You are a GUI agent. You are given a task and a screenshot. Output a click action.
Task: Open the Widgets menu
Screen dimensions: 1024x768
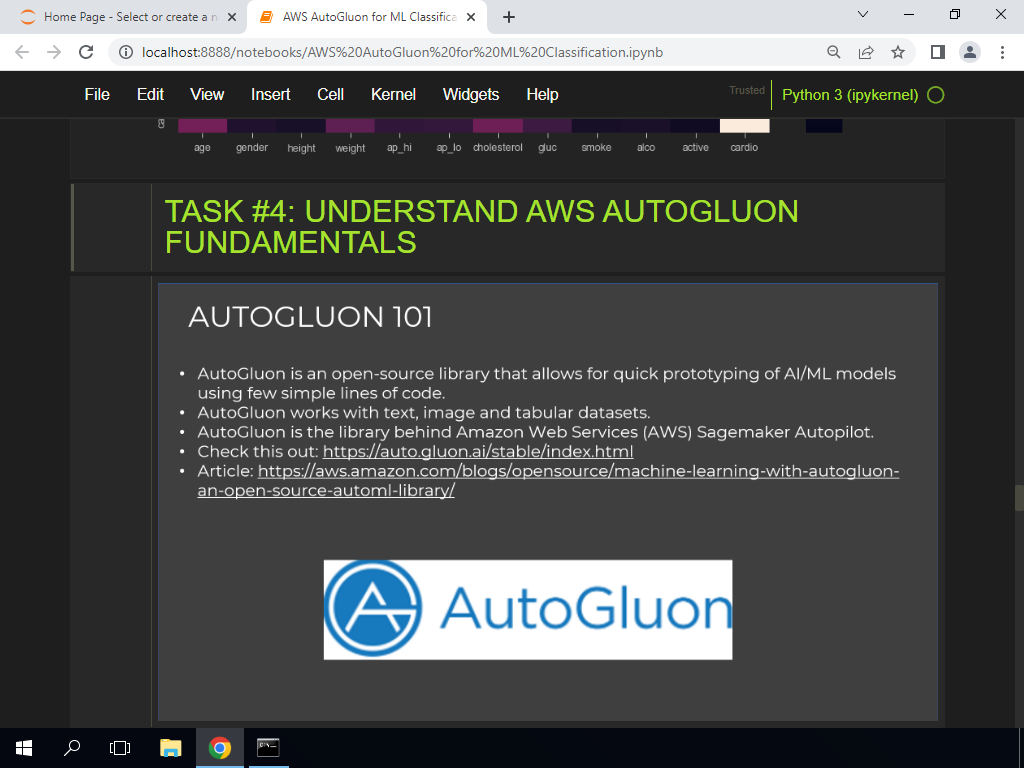pos(471,95)
